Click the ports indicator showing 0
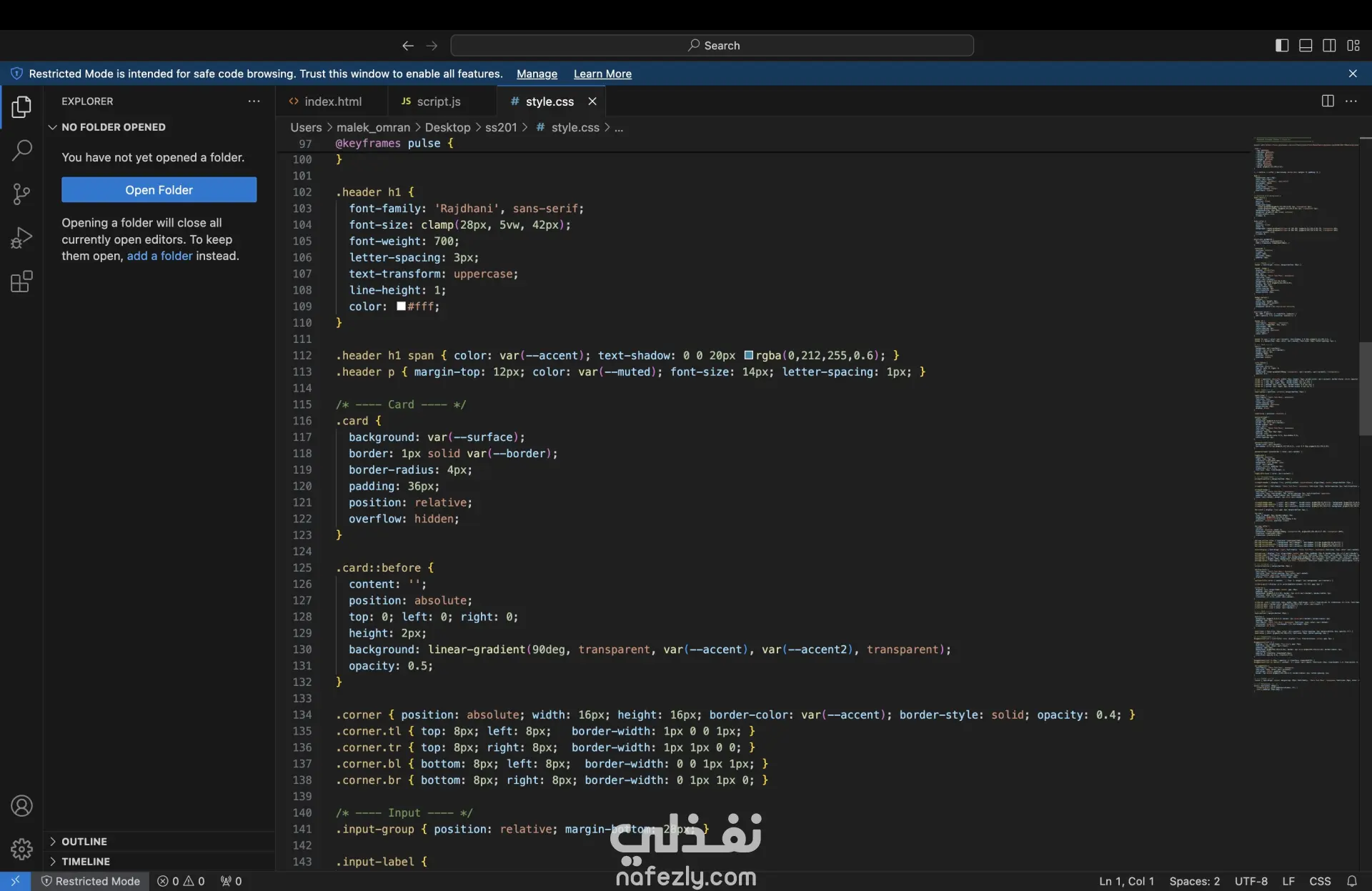Image resolution: width=1372 pixels, height=891 pixels. (231, 881)
